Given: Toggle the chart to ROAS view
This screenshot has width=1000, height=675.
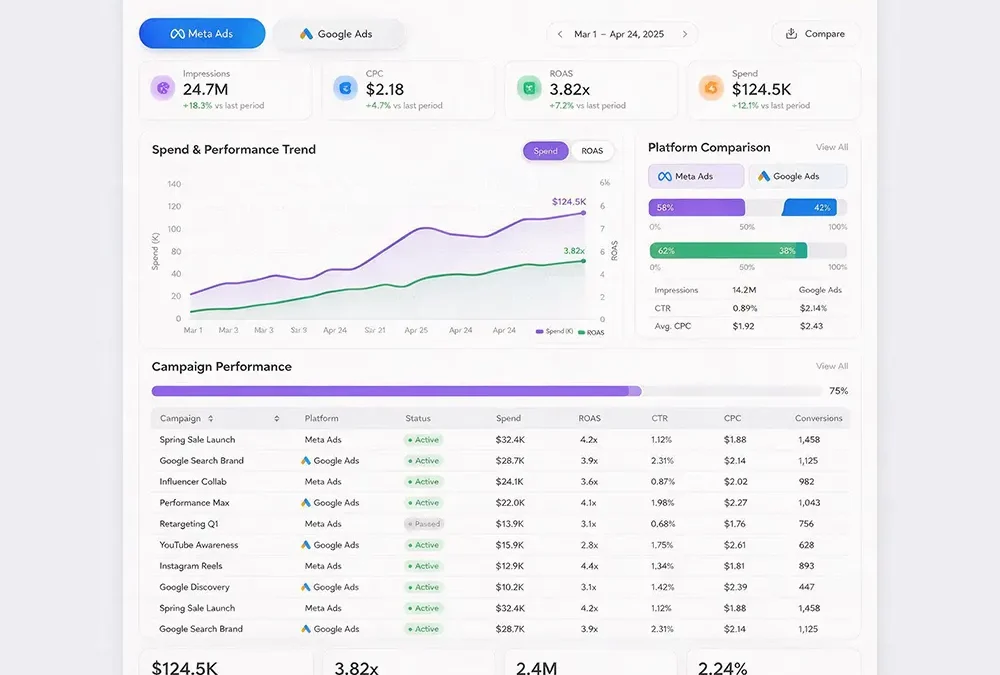Looking at the screenshot, I should point(592,151).
